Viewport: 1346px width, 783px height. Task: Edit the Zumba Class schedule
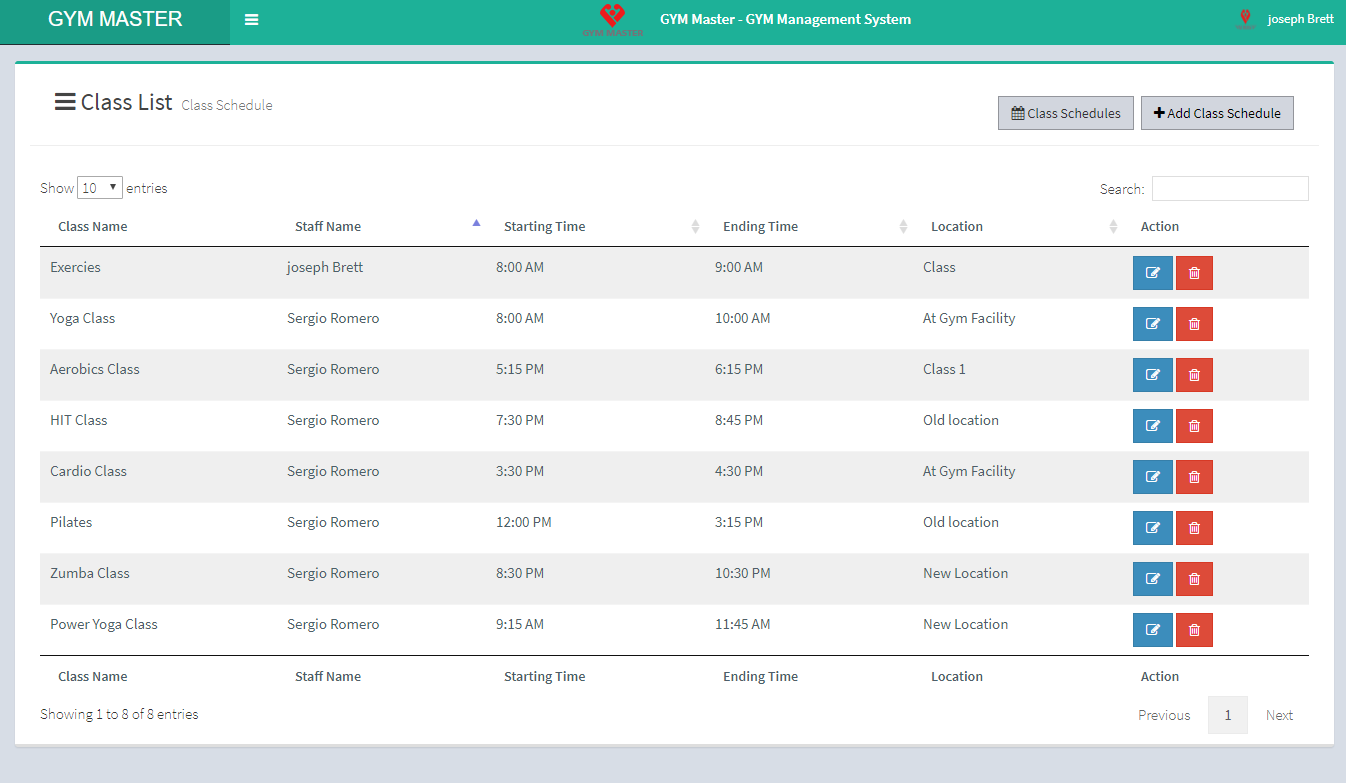[x=1152, y=579]
